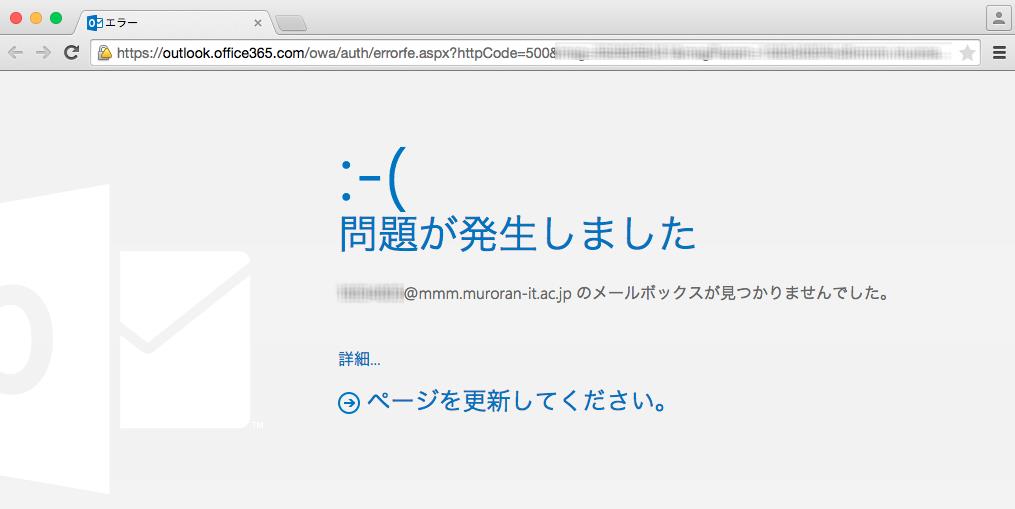The height and width of the screenshot is (509, 1015).
Task: Open the Chrome hamburger menu
Action: (999, 53)
